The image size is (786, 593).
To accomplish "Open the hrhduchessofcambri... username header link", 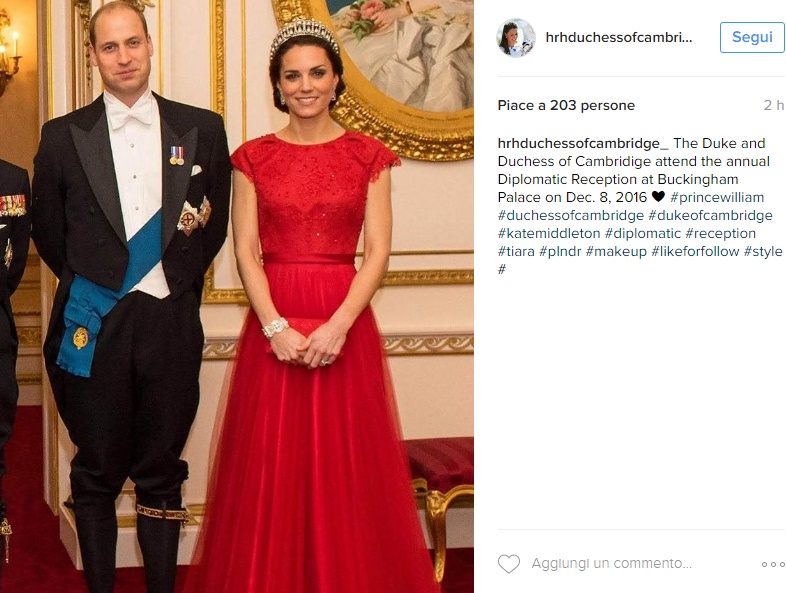I will tap(619, 38).
